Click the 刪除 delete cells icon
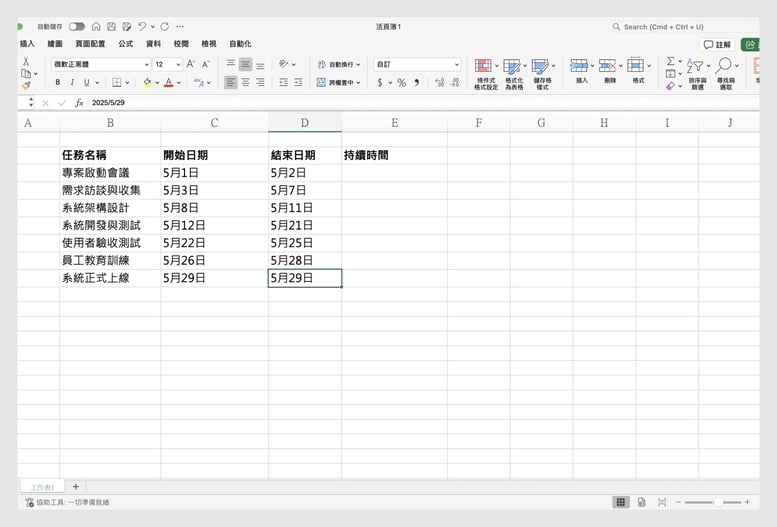Screen dimensions: 777x527 point(608,65)
